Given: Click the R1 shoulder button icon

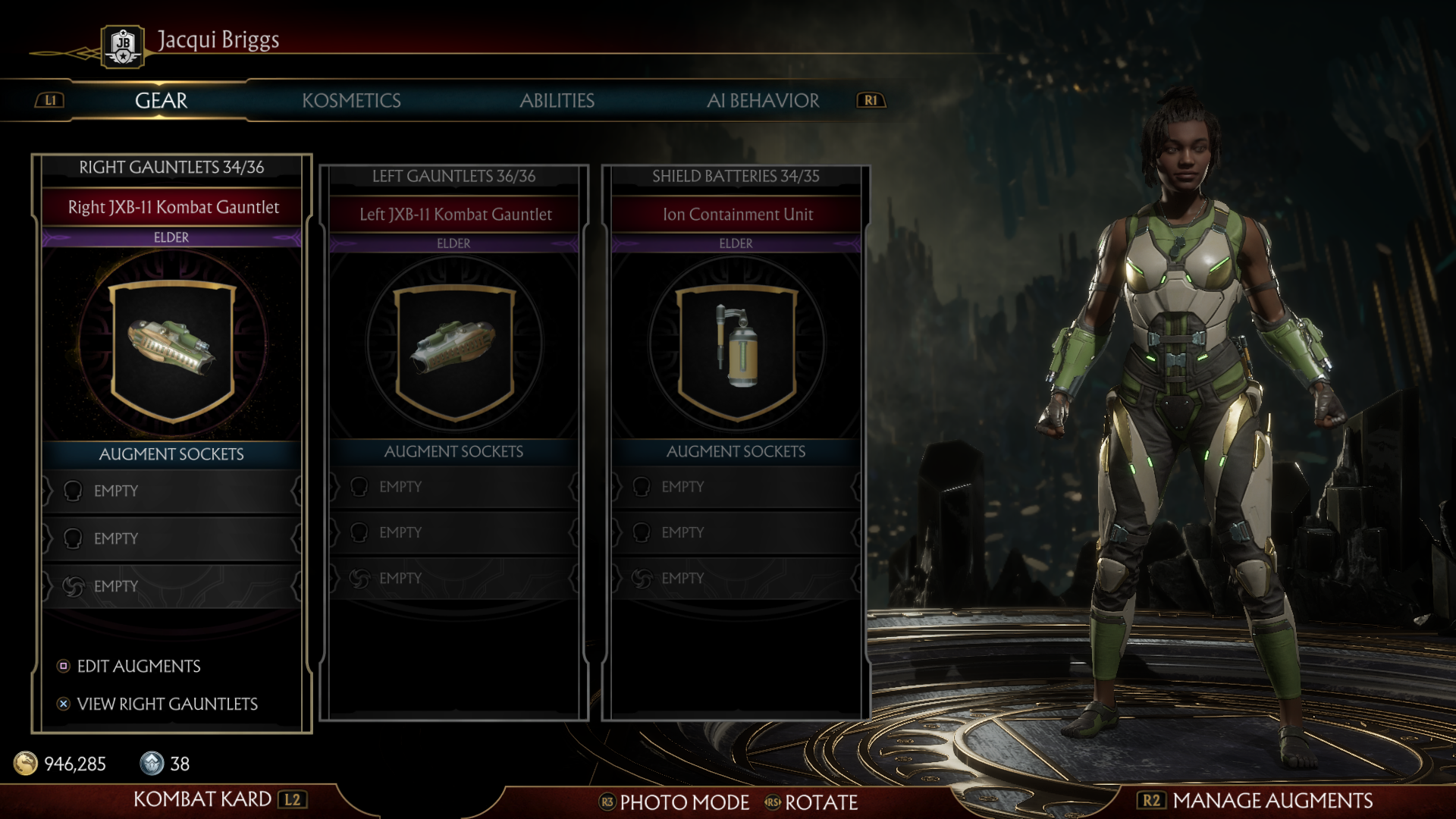Looking at the screenshot, I should (x=871, y=100).
